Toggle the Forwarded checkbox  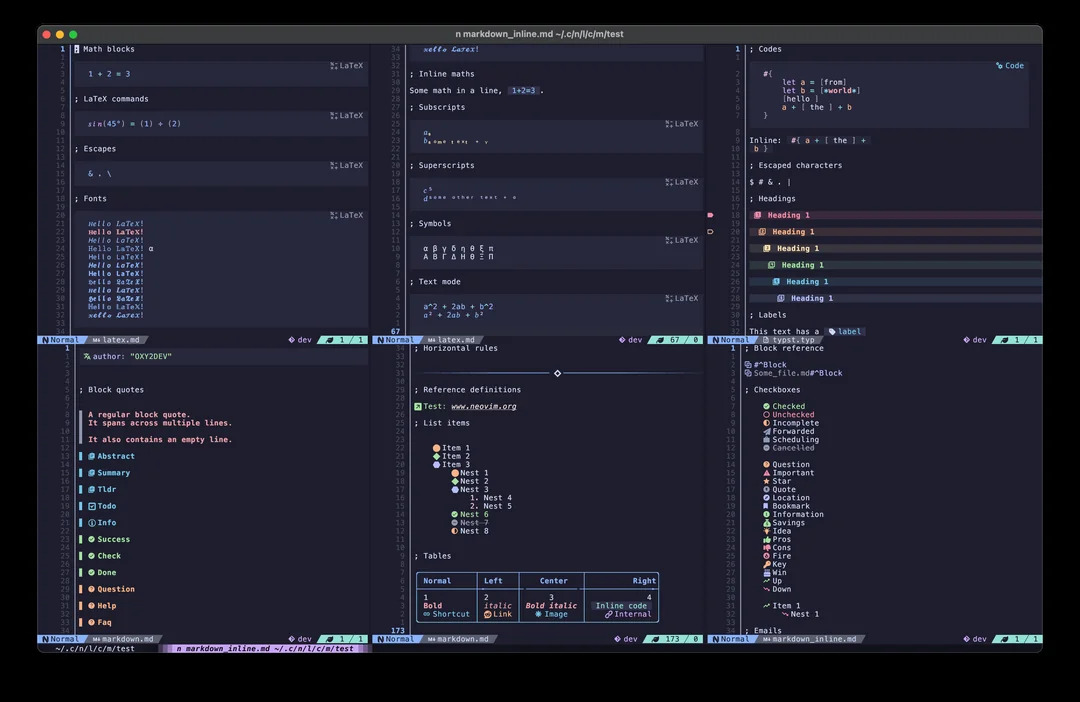766,431
